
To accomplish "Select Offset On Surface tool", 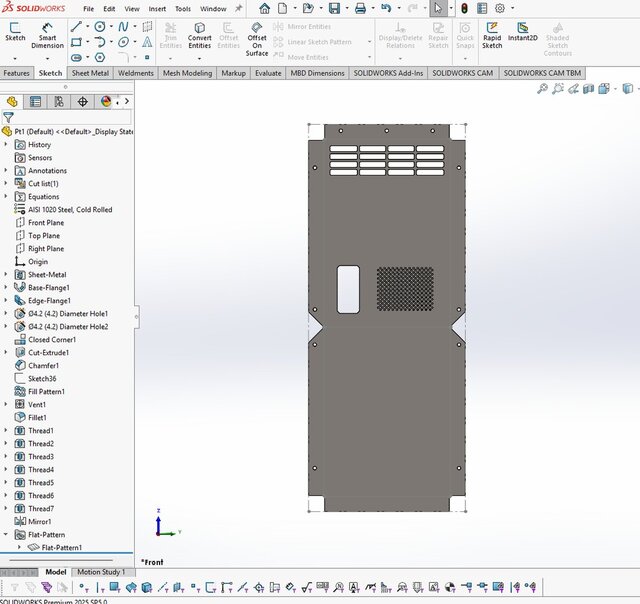I will click(x=257, y=39).
